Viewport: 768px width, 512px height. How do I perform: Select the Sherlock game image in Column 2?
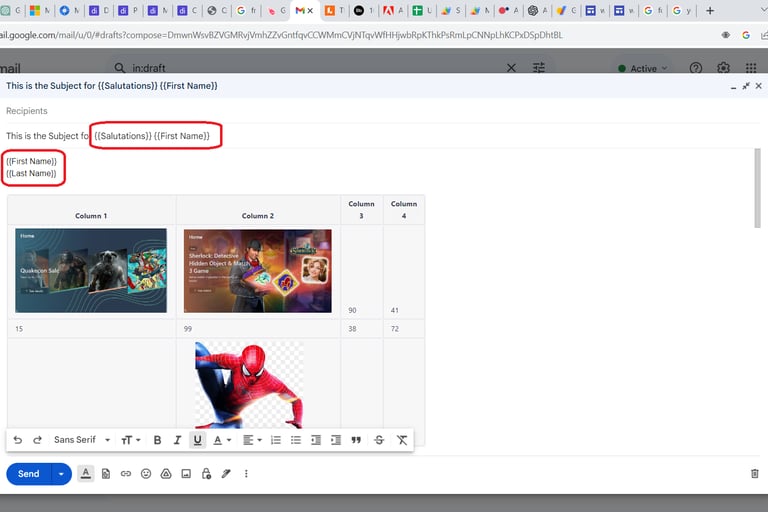click(258, 271)
